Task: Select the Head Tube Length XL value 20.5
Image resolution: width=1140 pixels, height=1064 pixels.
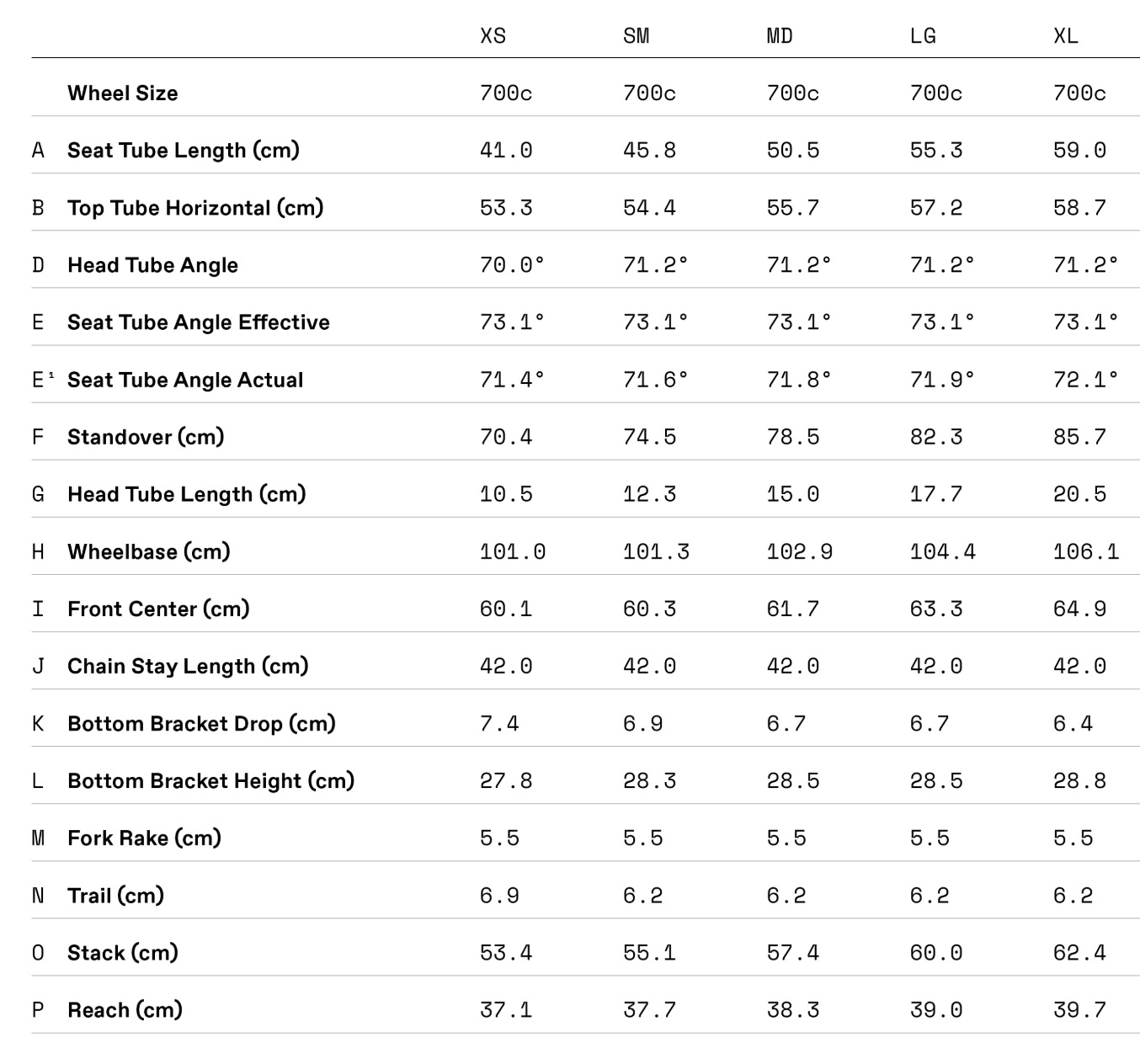Action: tap(1079, 494)
